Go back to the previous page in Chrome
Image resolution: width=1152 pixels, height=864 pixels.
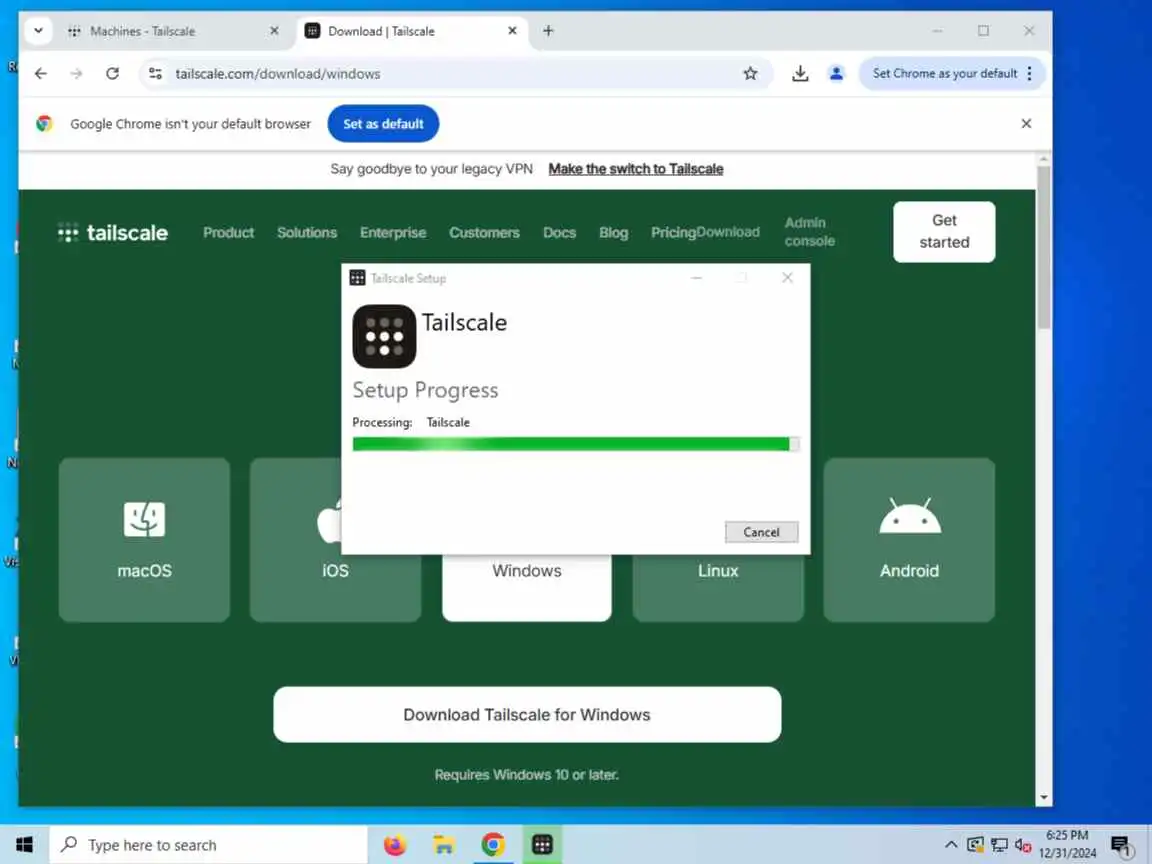(41, 73)
